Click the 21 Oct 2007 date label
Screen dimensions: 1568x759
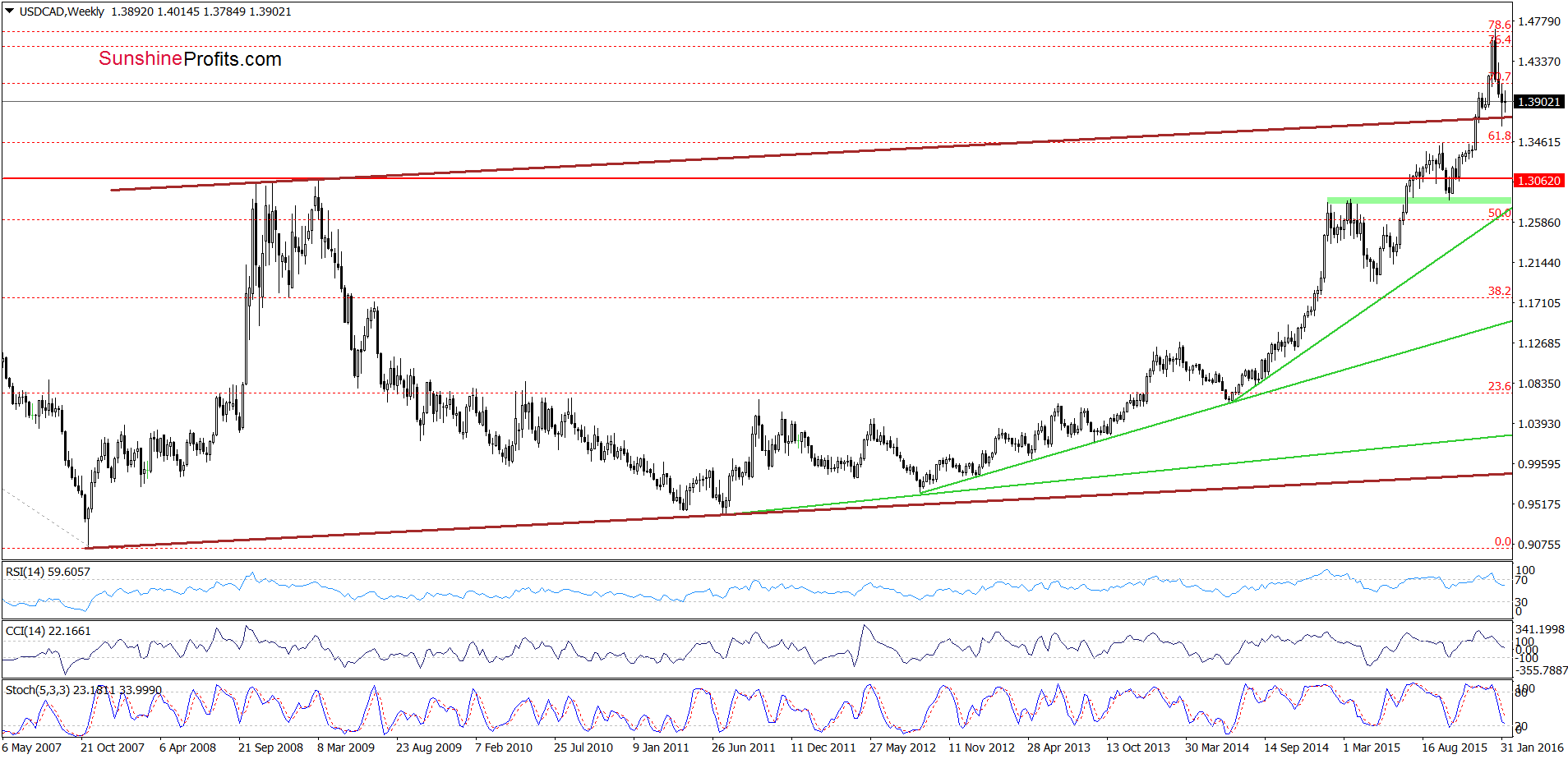113,747
